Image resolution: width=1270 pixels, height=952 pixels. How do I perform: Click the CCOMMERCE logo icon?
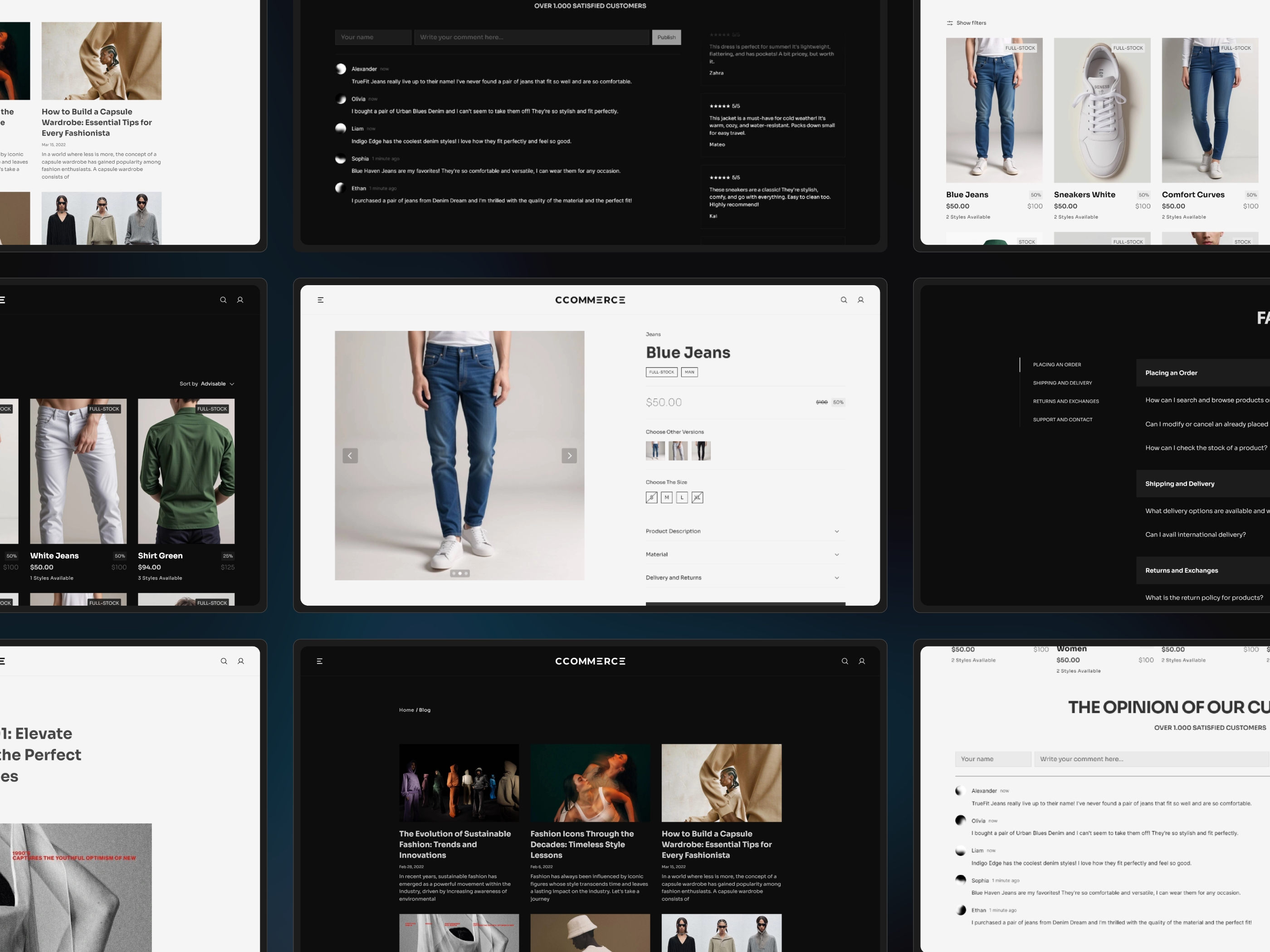[x=590, y=300]
